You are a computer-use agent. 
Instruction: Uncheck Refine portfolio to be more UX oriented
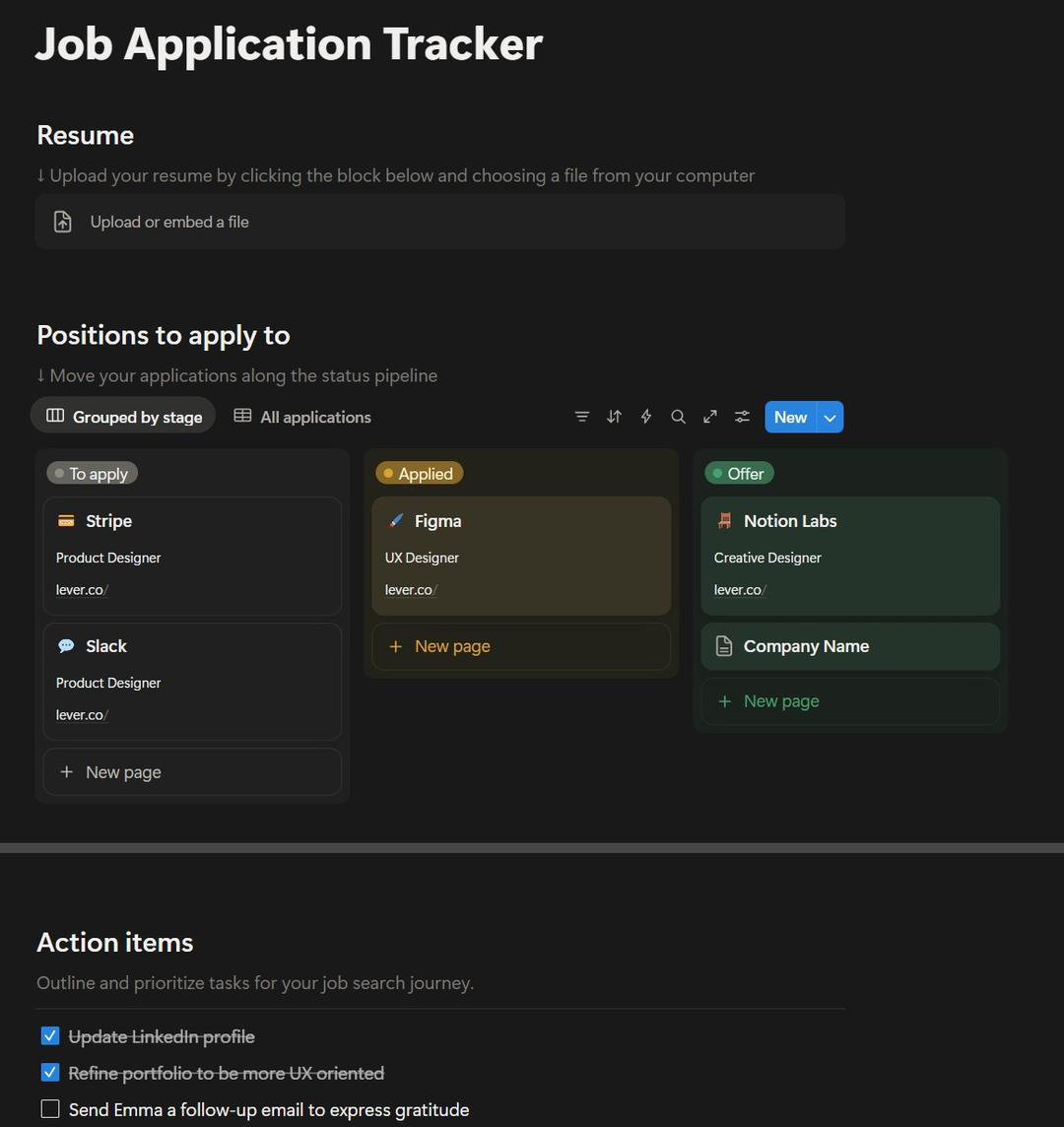point(50,1073)
